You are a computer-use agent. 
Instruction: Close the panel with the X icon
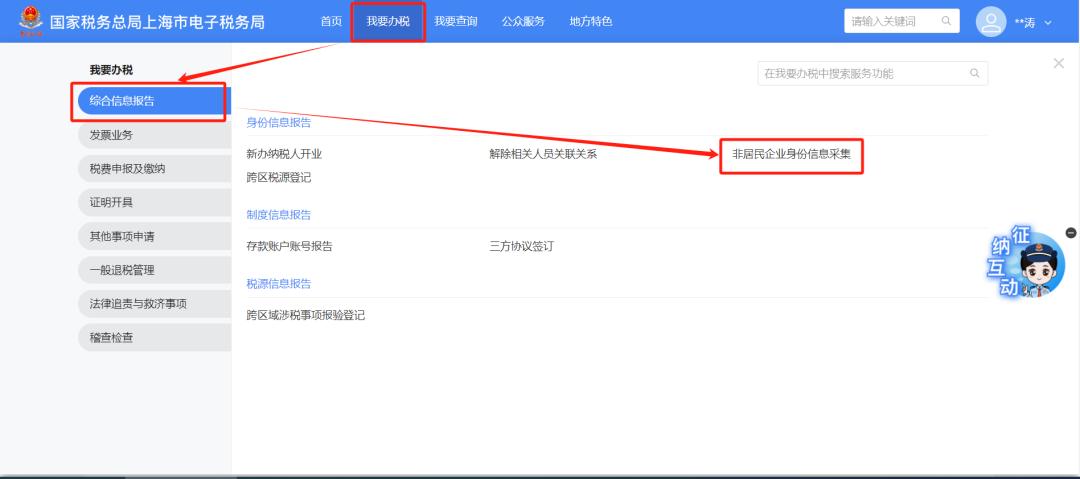[x=1059, y=64]
